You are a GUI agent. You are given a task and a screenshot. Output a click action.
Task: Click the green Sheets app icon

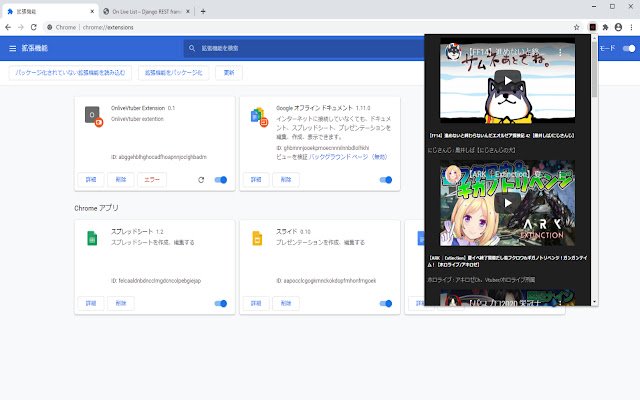[92, 238]
